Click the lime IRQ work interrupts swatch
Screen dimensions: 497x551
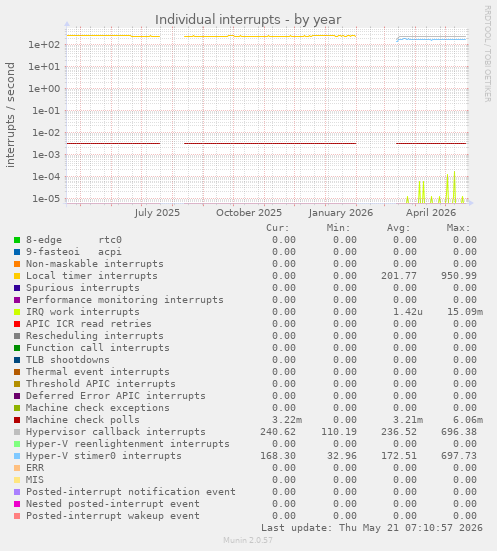pos(17,312)
